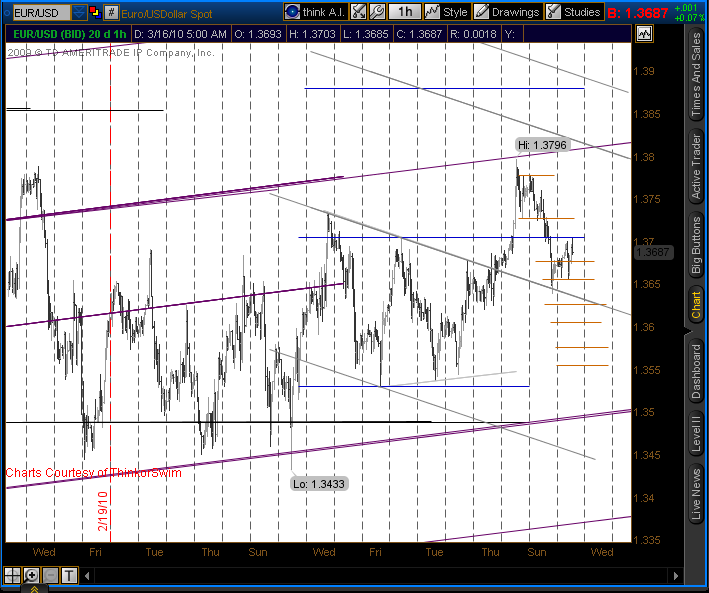Viewport: 709px width, 593px height.
Task: Click the Euro/USDollar Spot description
Action: [x=166, y=14]
